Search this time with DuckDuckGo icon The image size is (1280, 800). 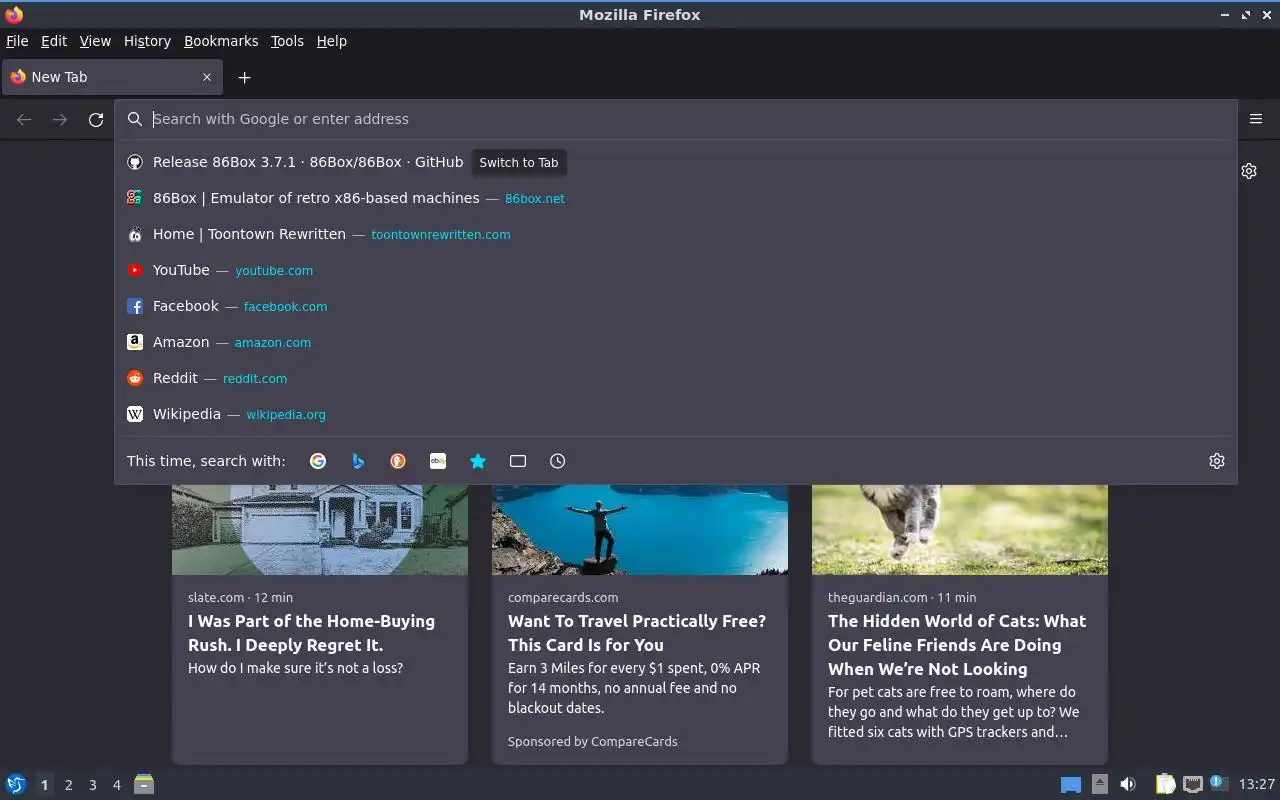tap(398, 461)
